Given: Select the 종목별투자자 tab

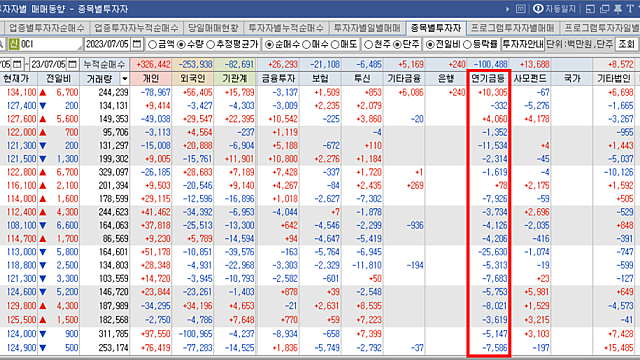Looking at the screenshot, I should pos(436,28).
